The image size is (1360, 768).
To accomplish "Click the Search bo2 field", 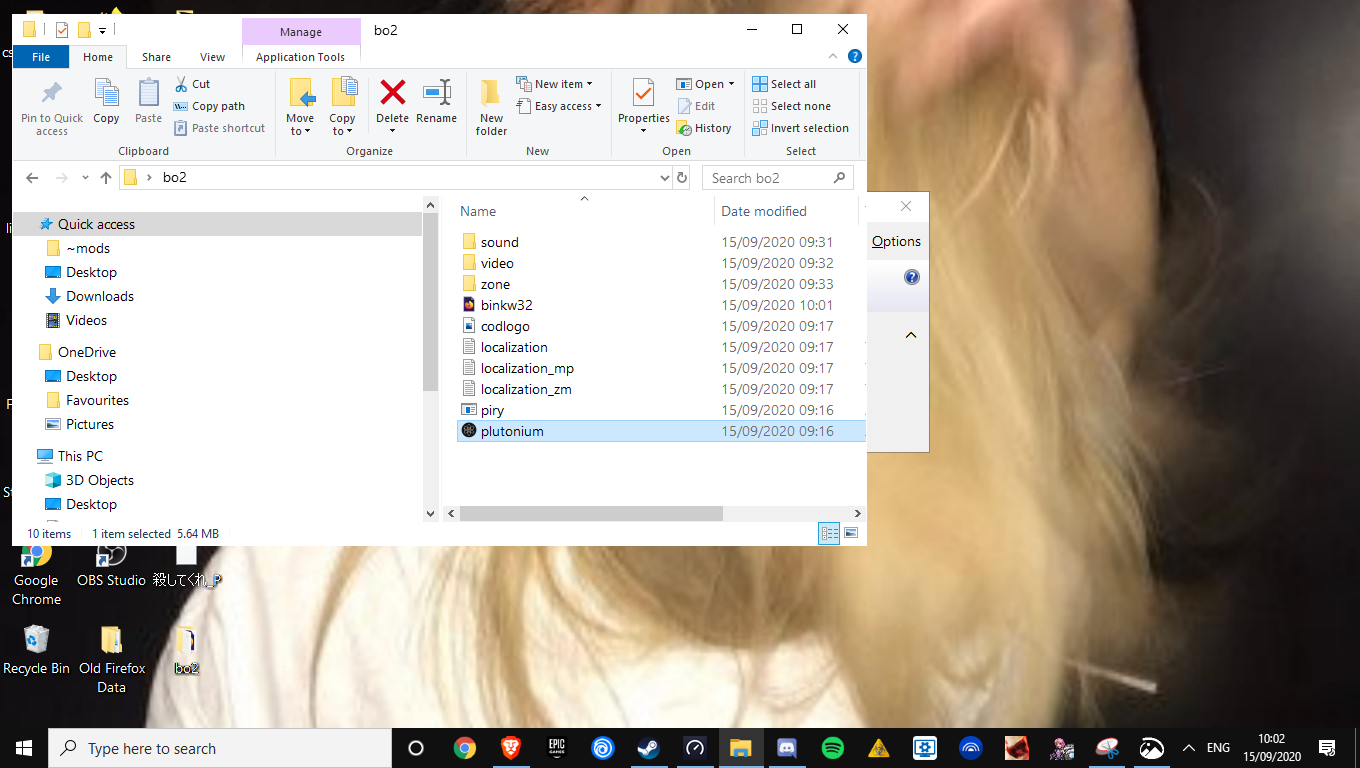I will pos(778,178).
